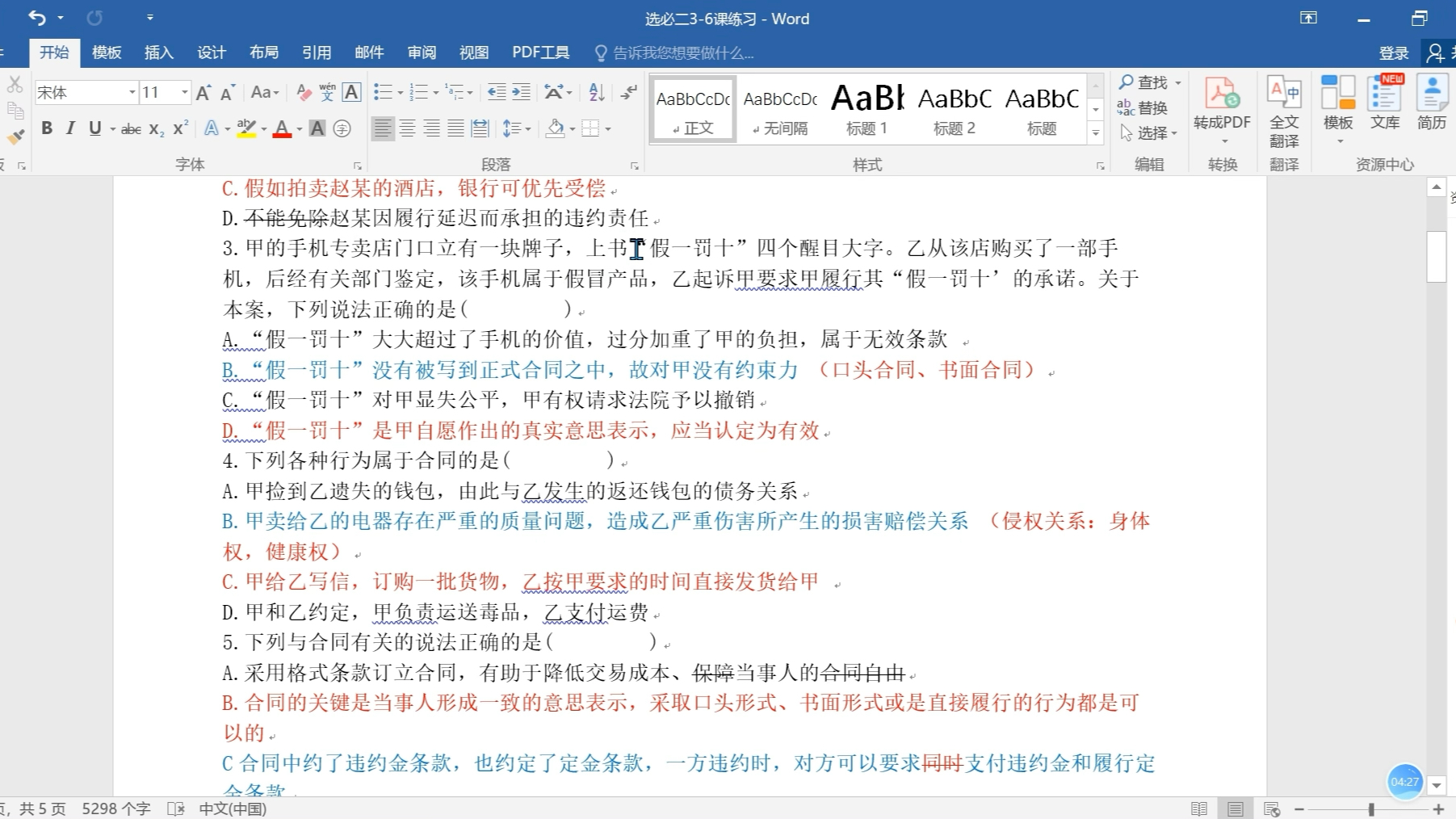Click the Format Painter brush icon

(15, 137)
